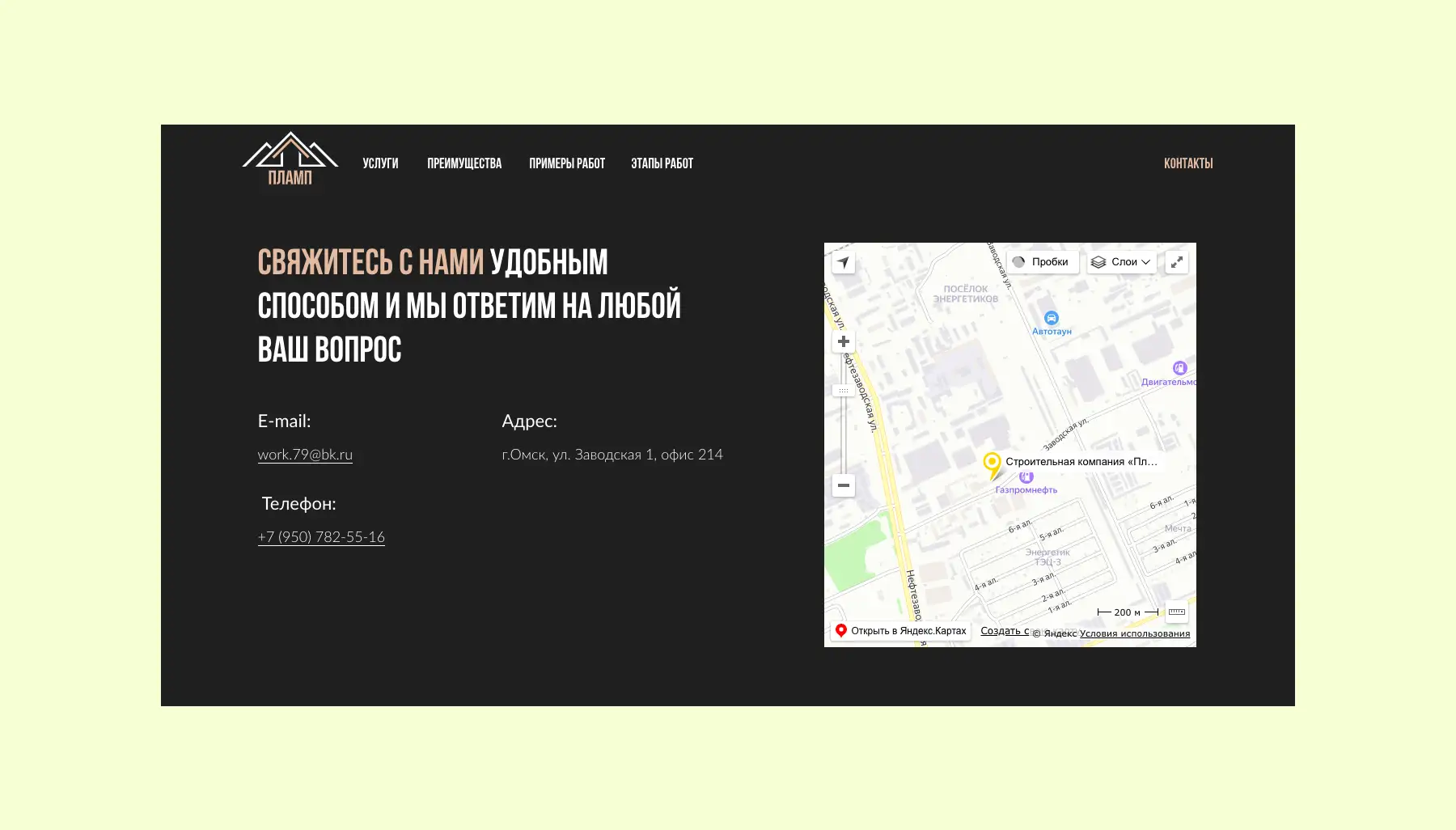Click the address text г.Омск, ул. Заводская 1

click(612, 455)
